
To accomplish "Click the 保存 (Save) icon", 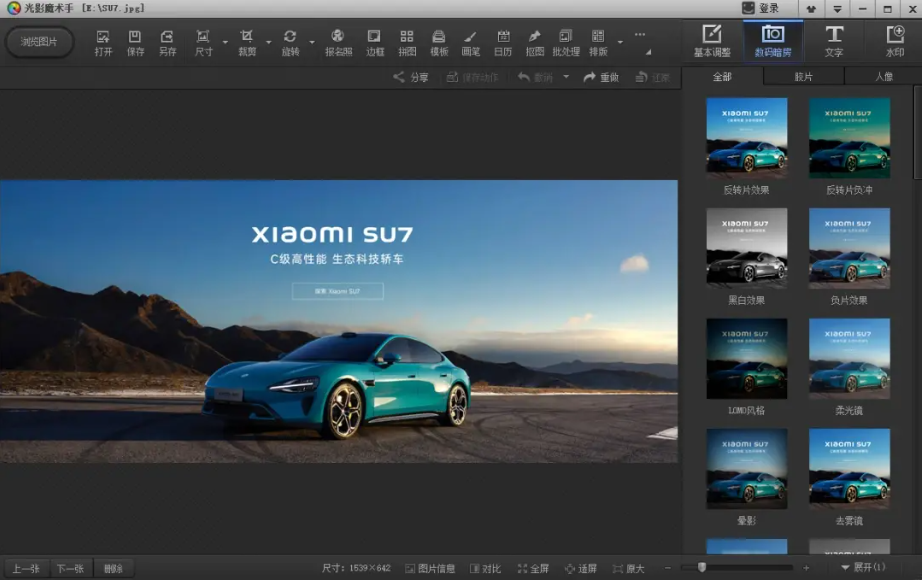I will [x=135, y=43].
